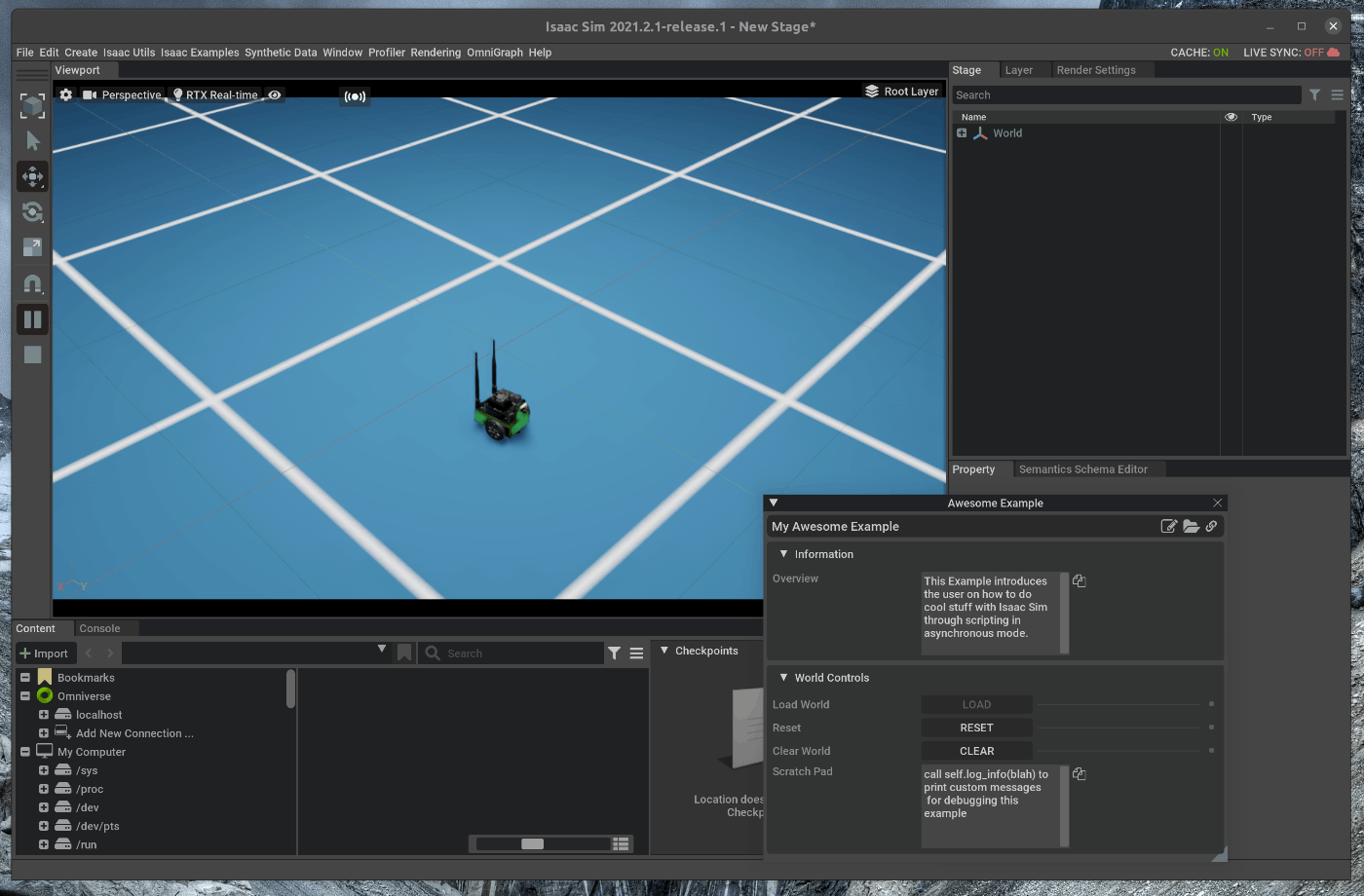
Task: Open source code edit icon in Awesome Example
Action: pyautogui.click(x=1169, y=526)
